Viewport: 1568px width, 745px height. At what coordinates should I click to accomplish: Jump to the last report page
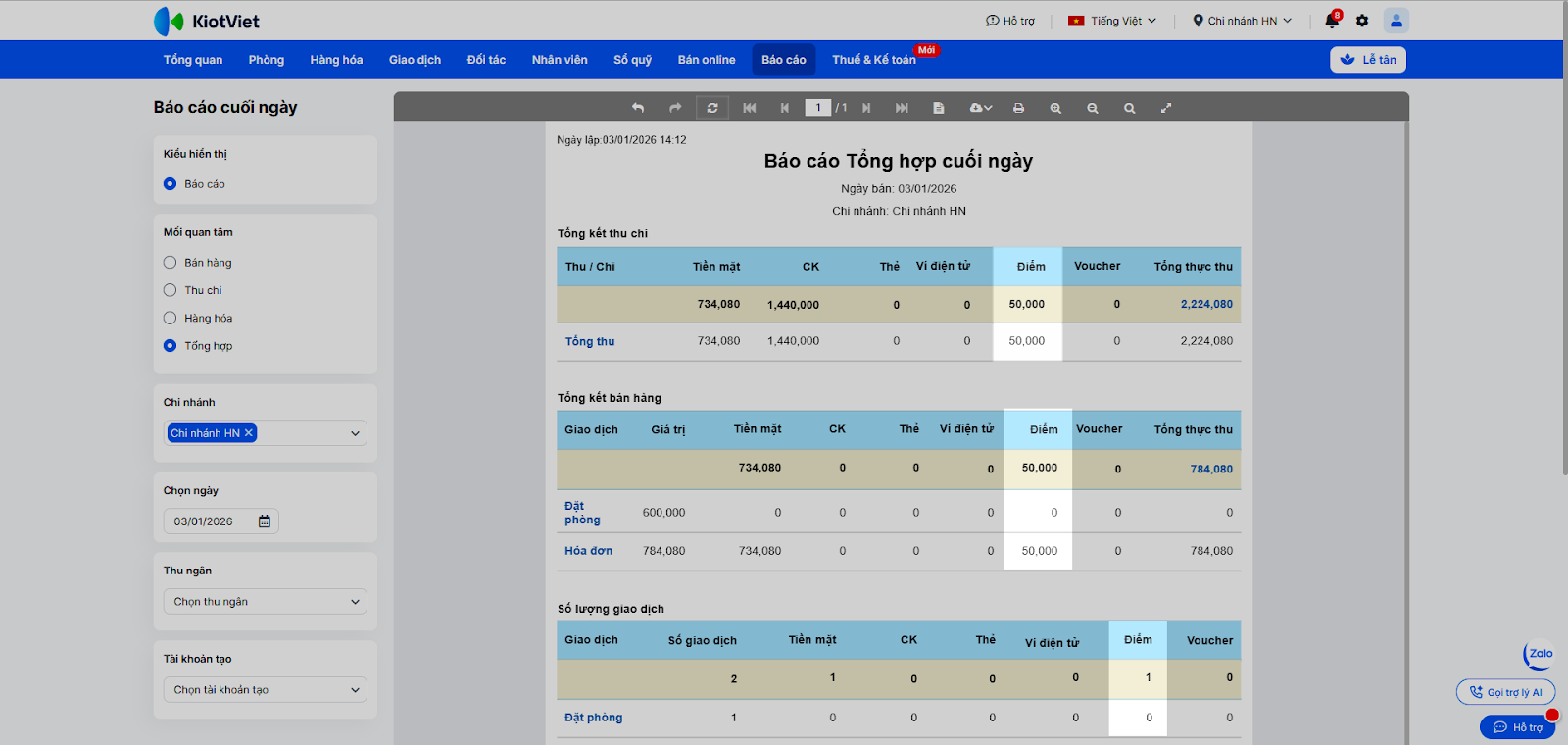902,108
